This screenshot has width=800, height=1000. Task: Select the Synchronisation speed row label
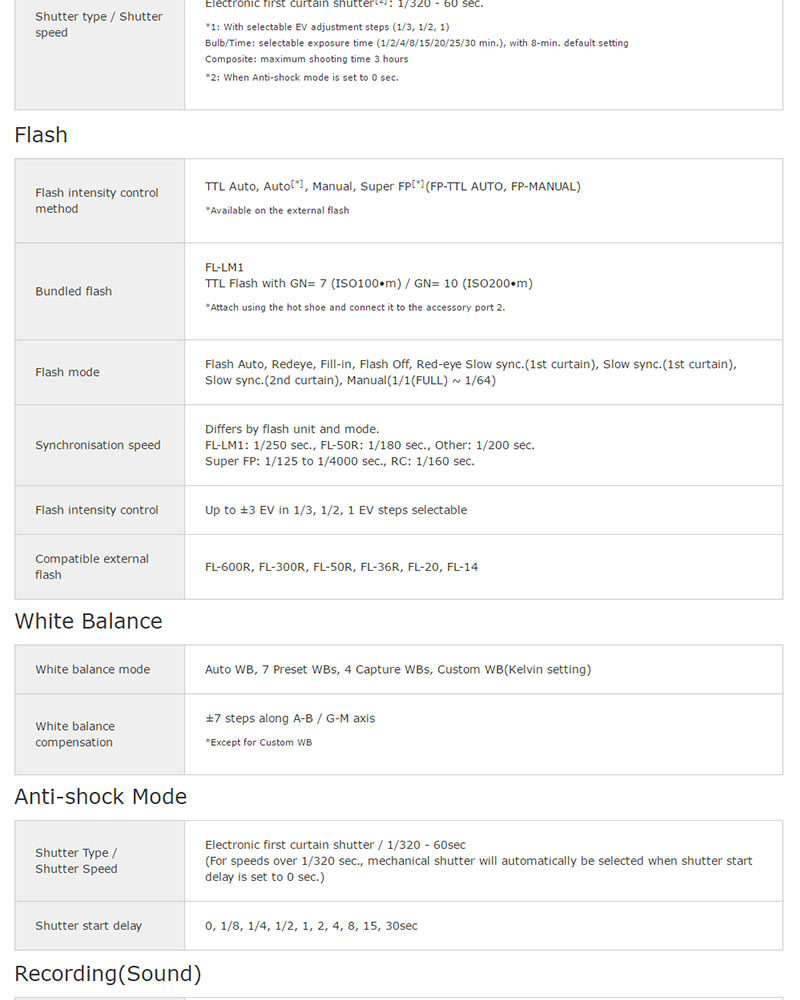(98, 445)
